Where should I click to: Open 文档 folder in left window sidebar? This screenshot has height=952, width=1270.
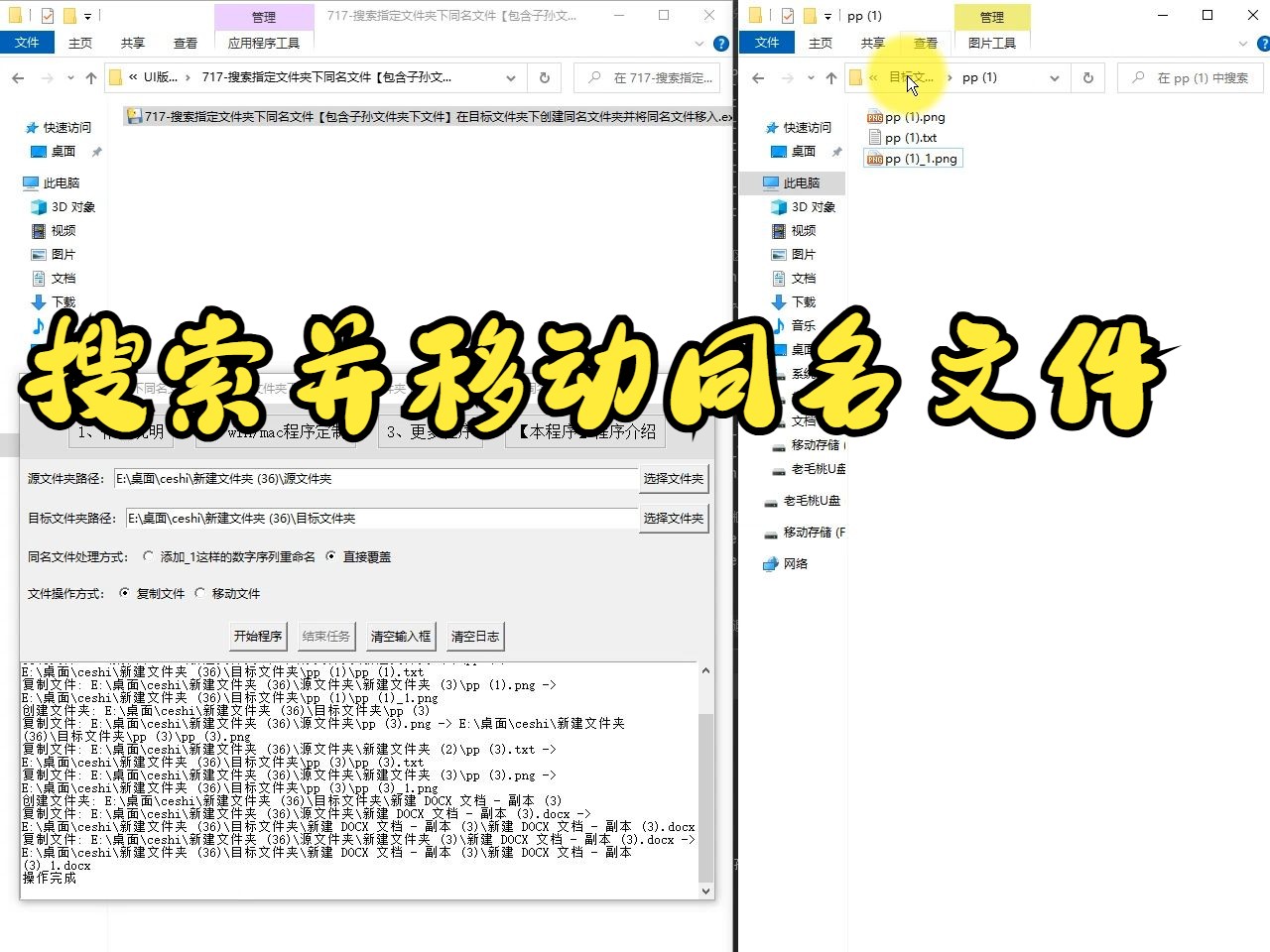[x=55, y=278]
